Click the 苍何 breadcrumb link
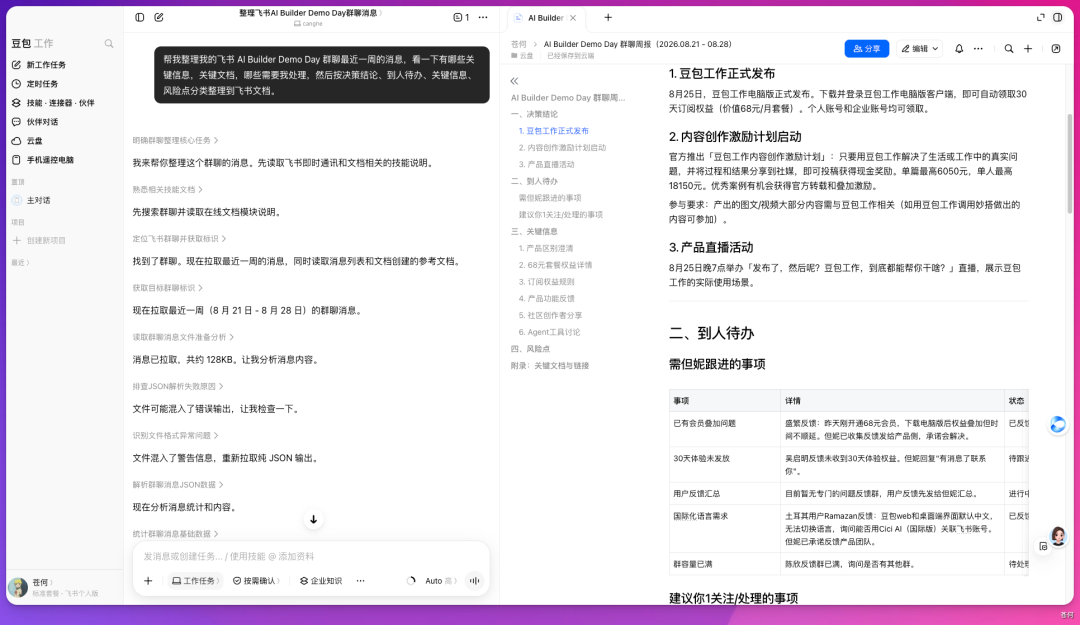 pos(519,44)
